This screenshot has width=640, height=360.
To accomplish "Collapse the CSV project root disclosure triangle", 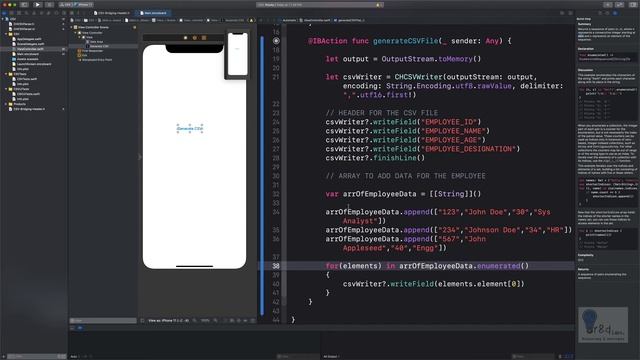I will pyautogui.click(x=2, y=19).
